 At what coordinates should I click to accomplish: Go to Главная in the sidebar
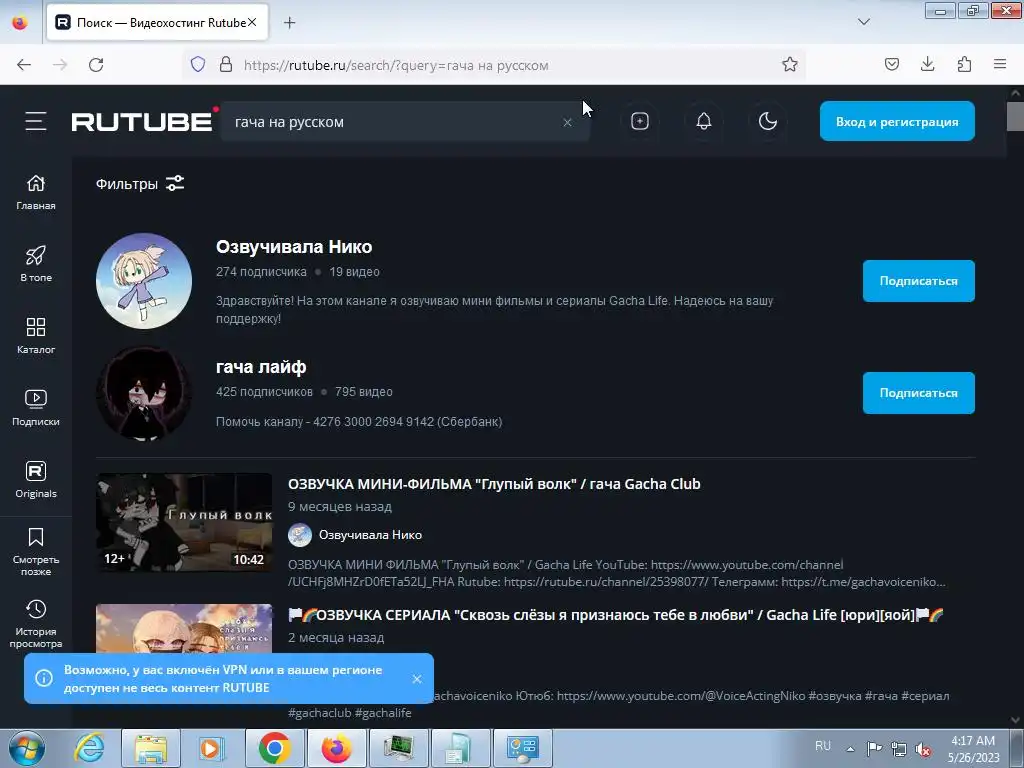(x=36, y=193)
